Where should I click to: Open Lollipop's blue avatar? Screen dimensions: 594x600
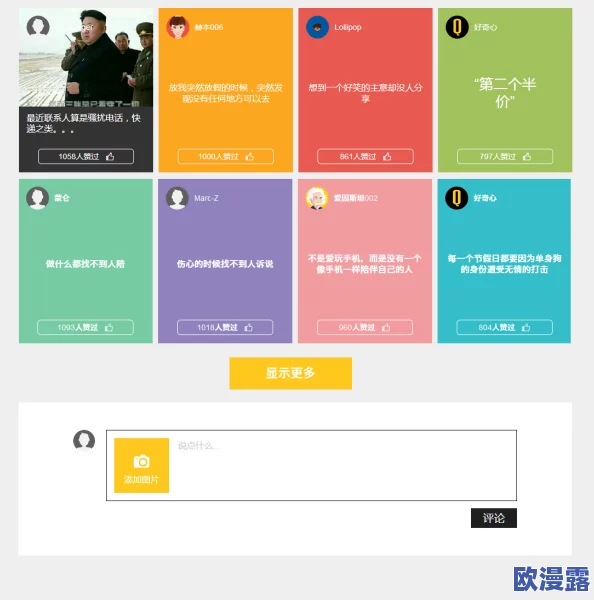317,27
